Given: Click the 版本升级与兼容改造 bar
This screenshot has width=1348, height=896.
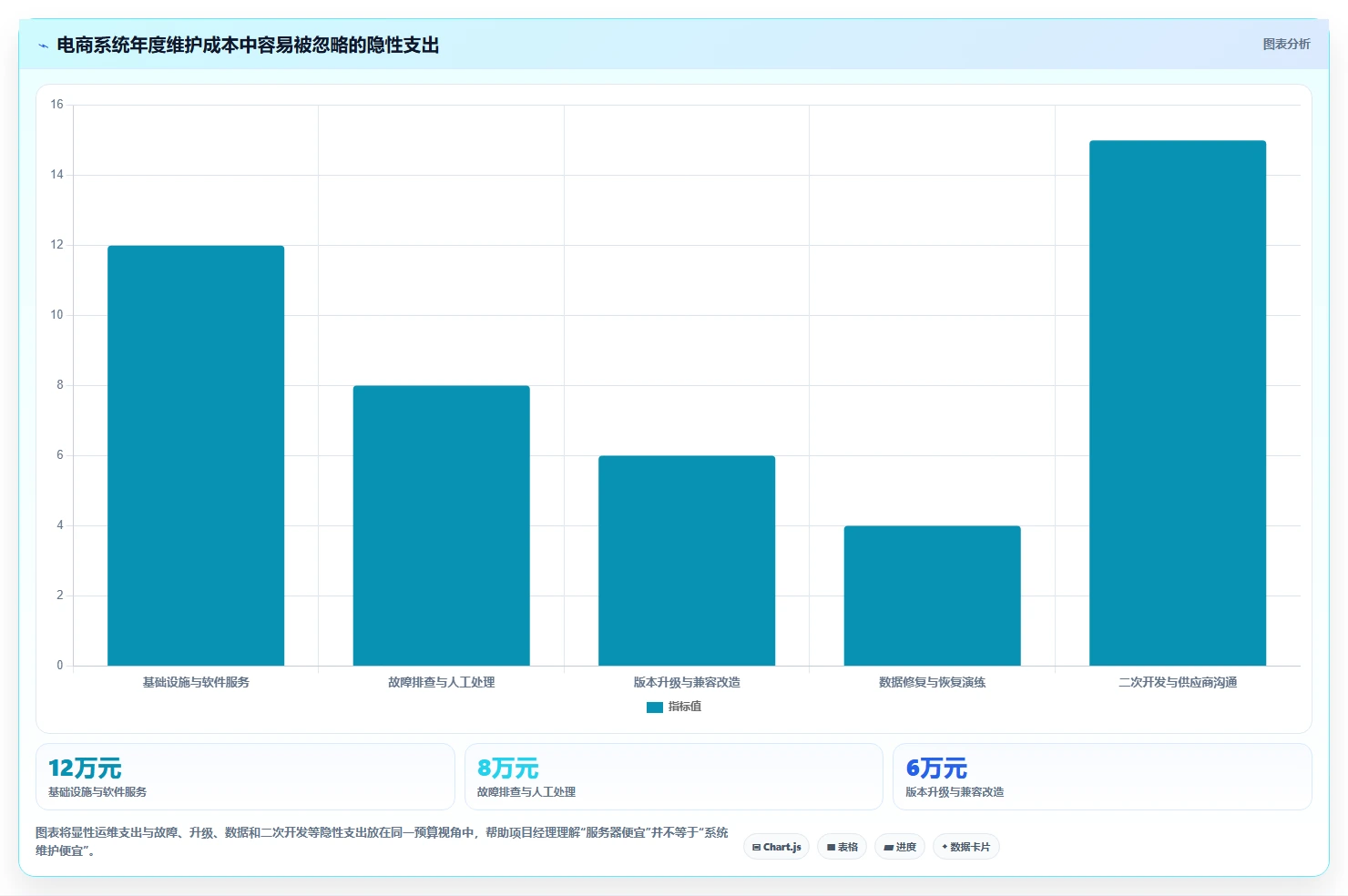Looking at the screenshot, I should tap(687, 561).
